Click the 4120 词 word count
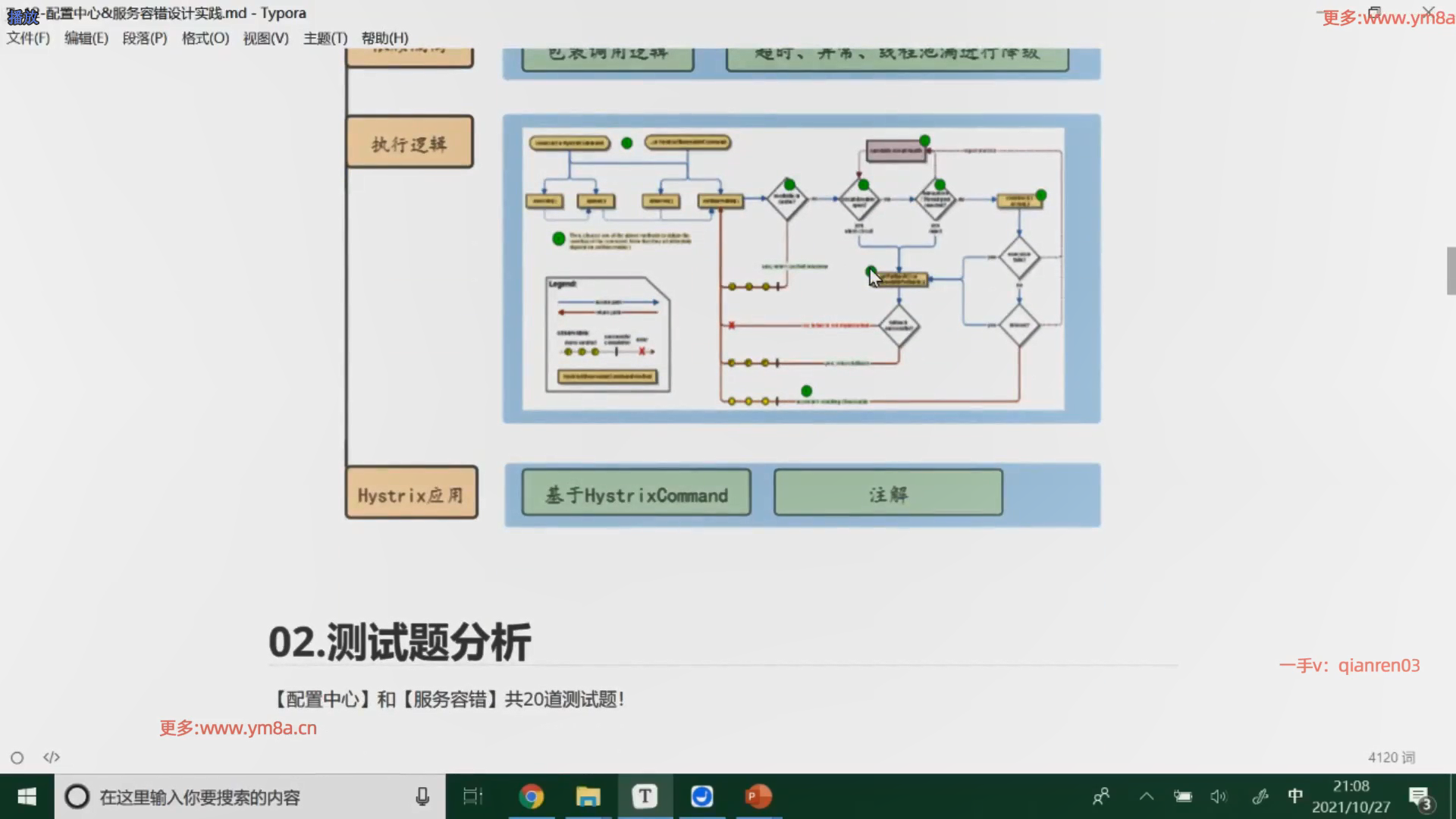1456x819 pixels. click(x=1391, y=758)
